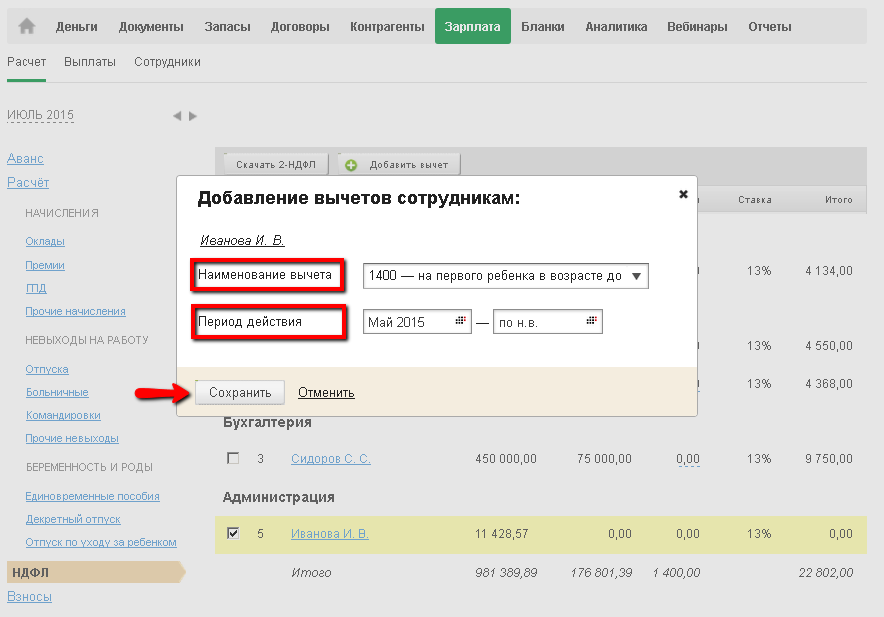Click the 11 428,57 amount in Иванова row
This screenshot has height=617, width=884.
click(x=501, y=534)
